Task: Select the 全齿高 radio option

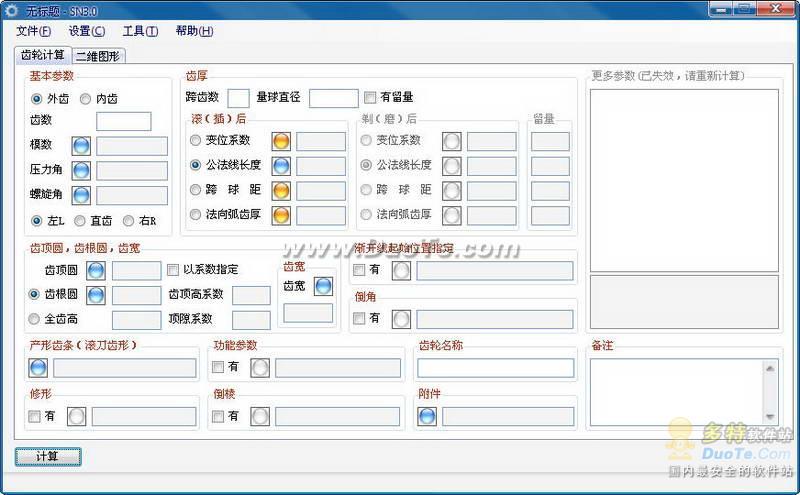Action: (x=36, y=320)
